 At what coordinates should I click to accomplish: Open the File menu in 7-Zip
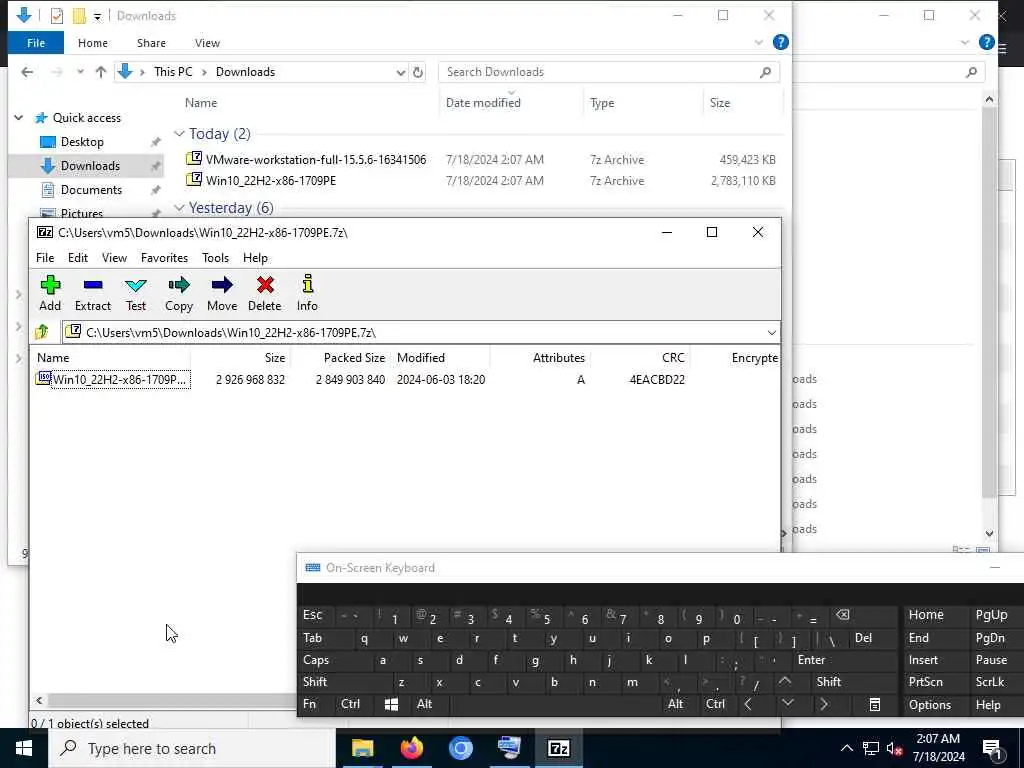click(45, 258)
